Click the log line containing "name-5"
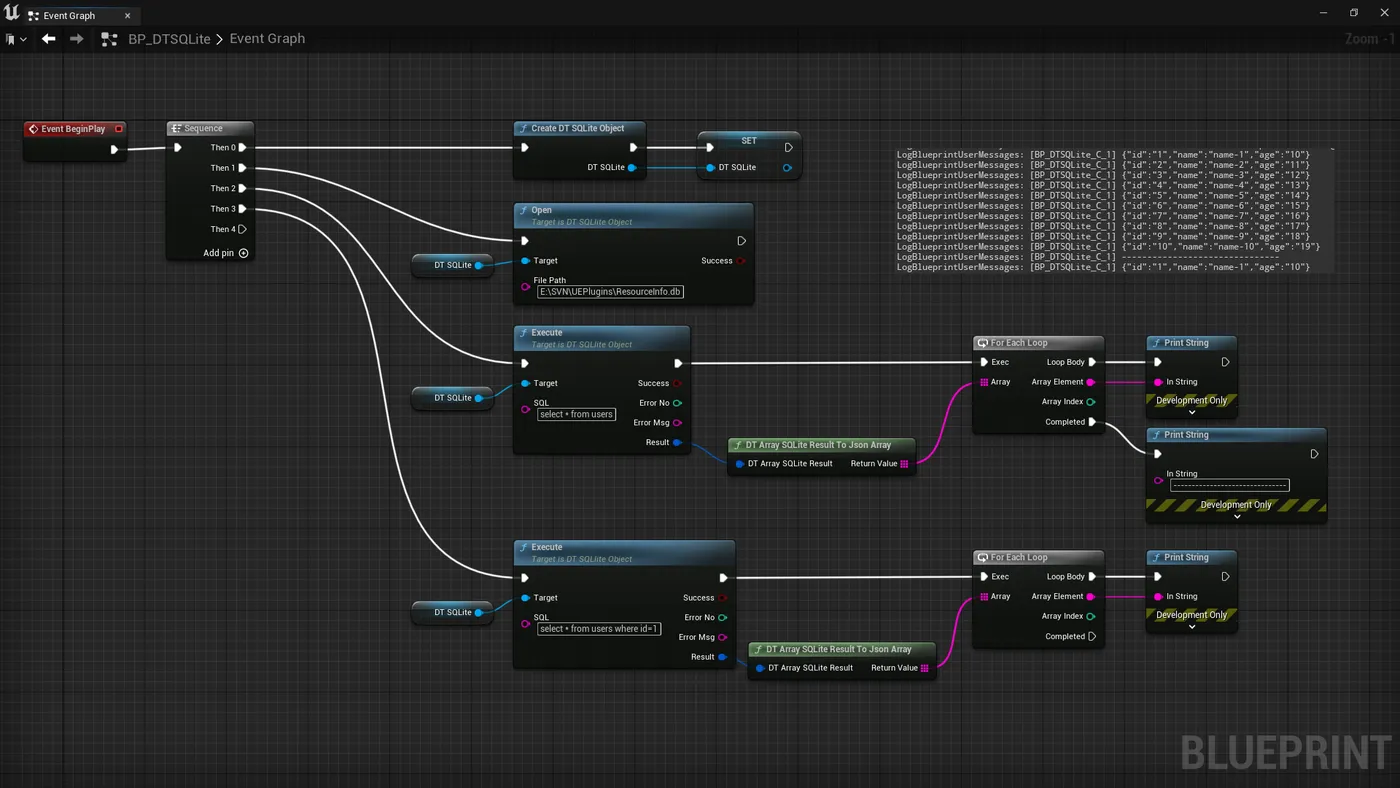The width and height of the screenshot is (1400, 788). (x=1103, y=196)
